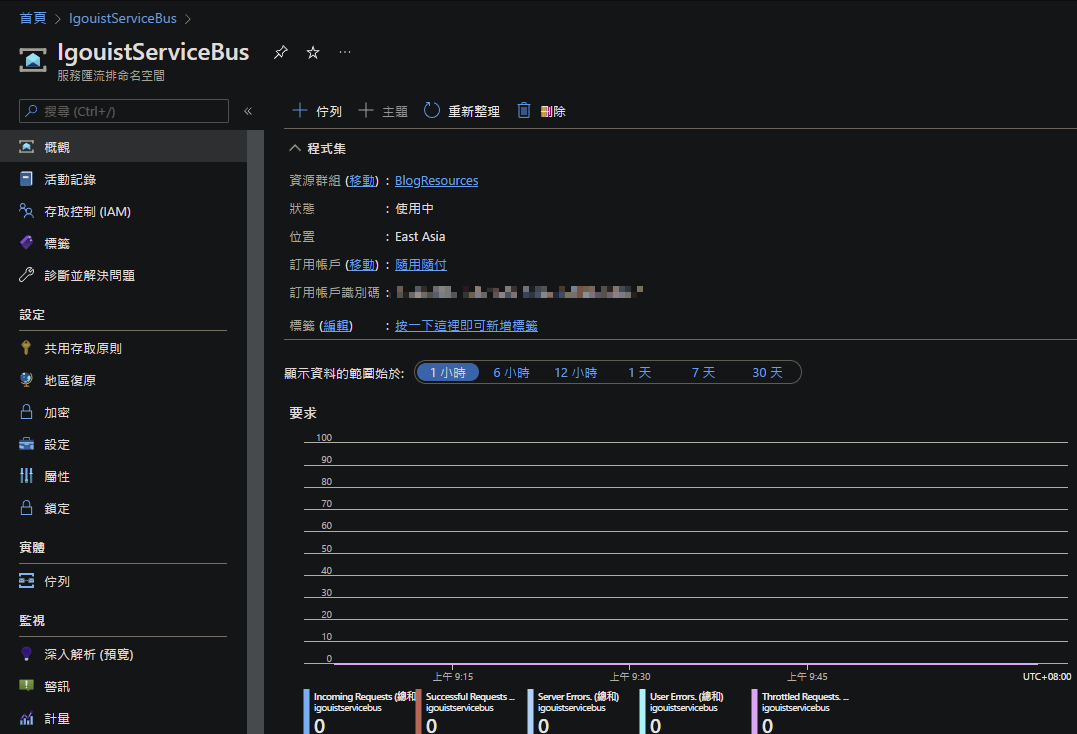
Task: Click the 服務匯流排命名空間 subtitle
Action: [x=111, y=76]
